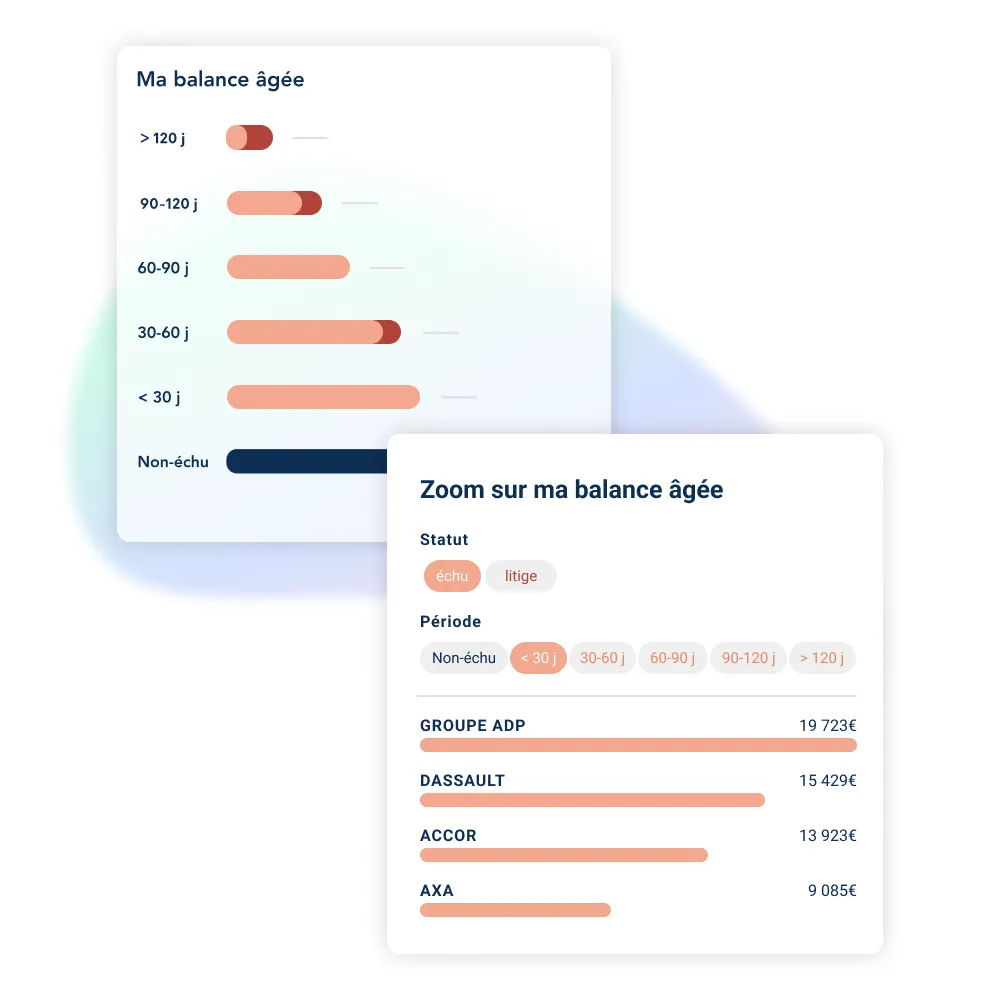Toggle the litige status filter chip
The image size is (1000, 1000).
(521, 576)
